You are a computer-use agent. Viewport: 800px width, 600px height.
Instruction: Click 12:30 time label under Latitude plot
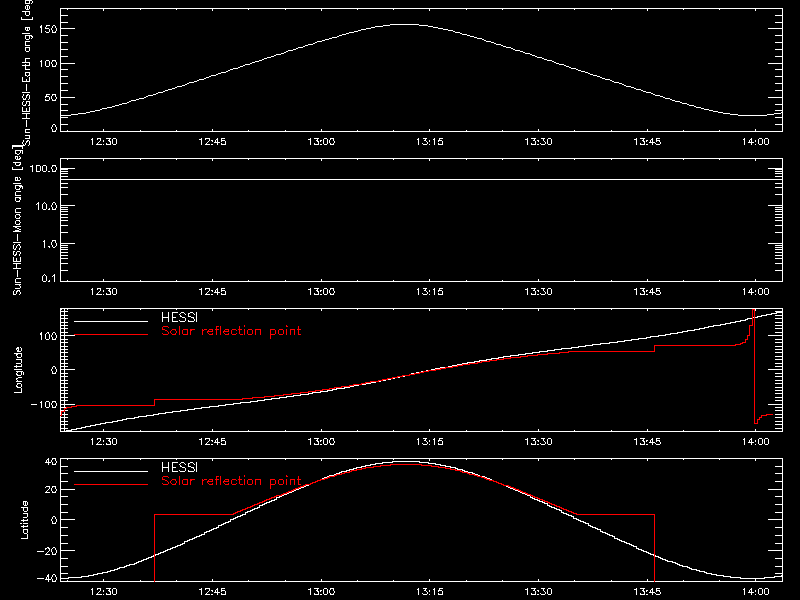pos(104,591)
